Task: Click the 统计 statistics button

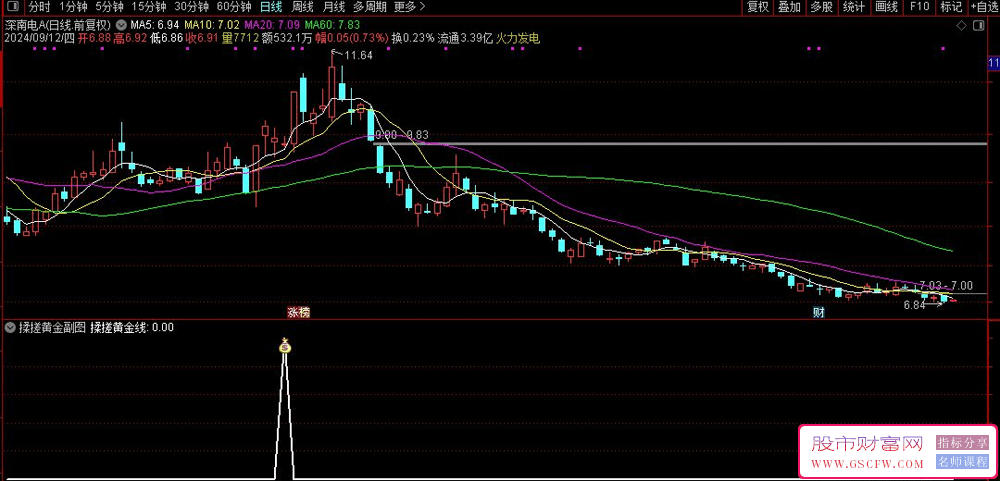Action: [853, 7]
